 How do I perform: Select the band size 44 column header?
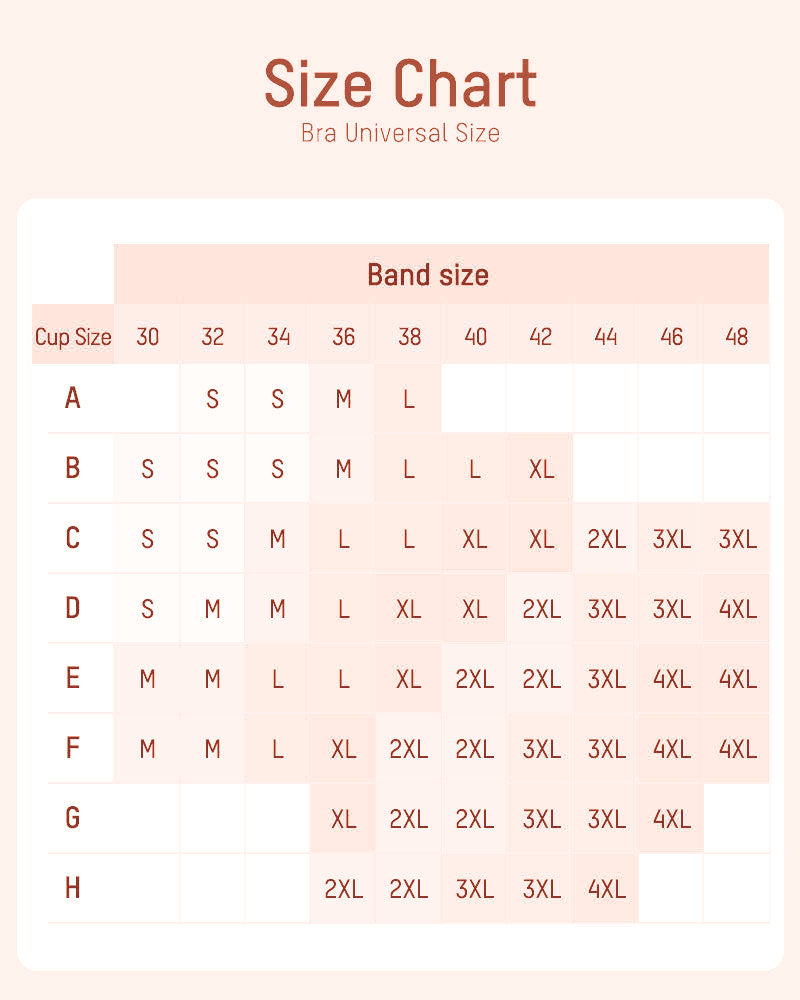(605, 336)
